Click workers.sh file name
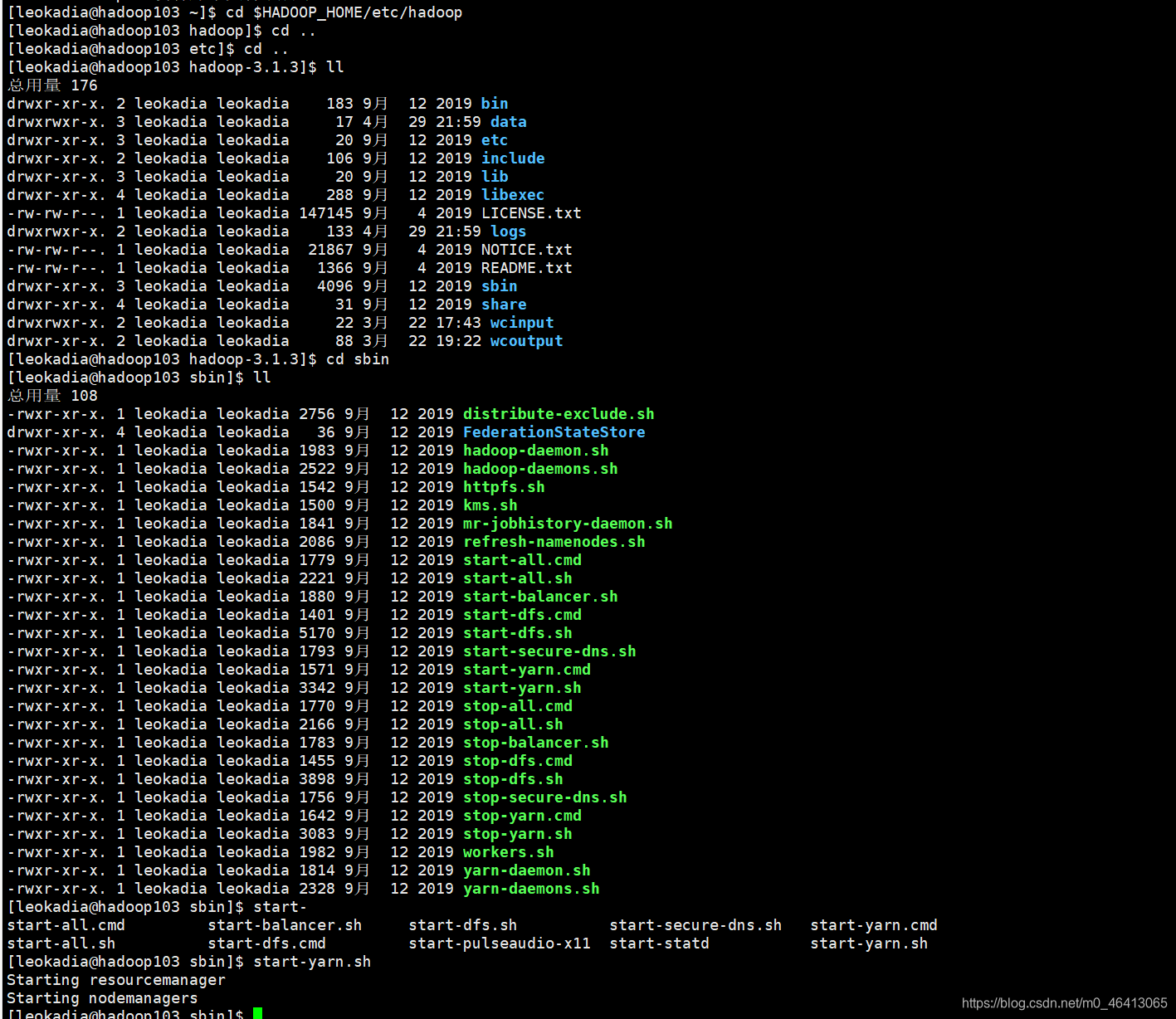 click(509, 852)
